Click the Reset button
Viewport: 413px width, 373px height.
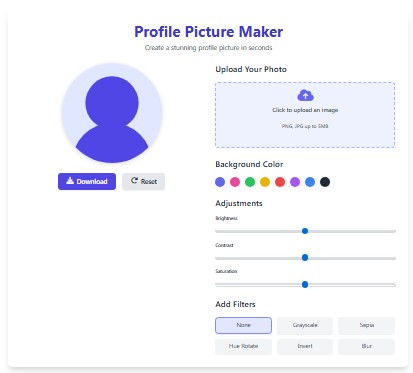[x=143, y=181]
